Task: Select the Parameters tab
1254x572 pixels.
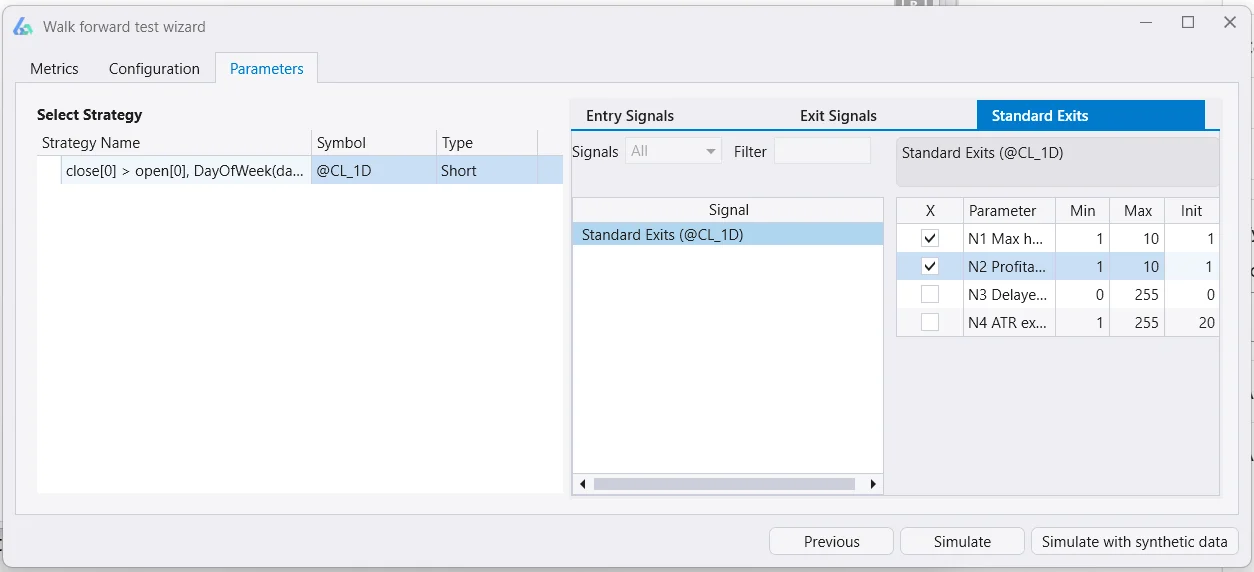Action: tap(267, 68)
